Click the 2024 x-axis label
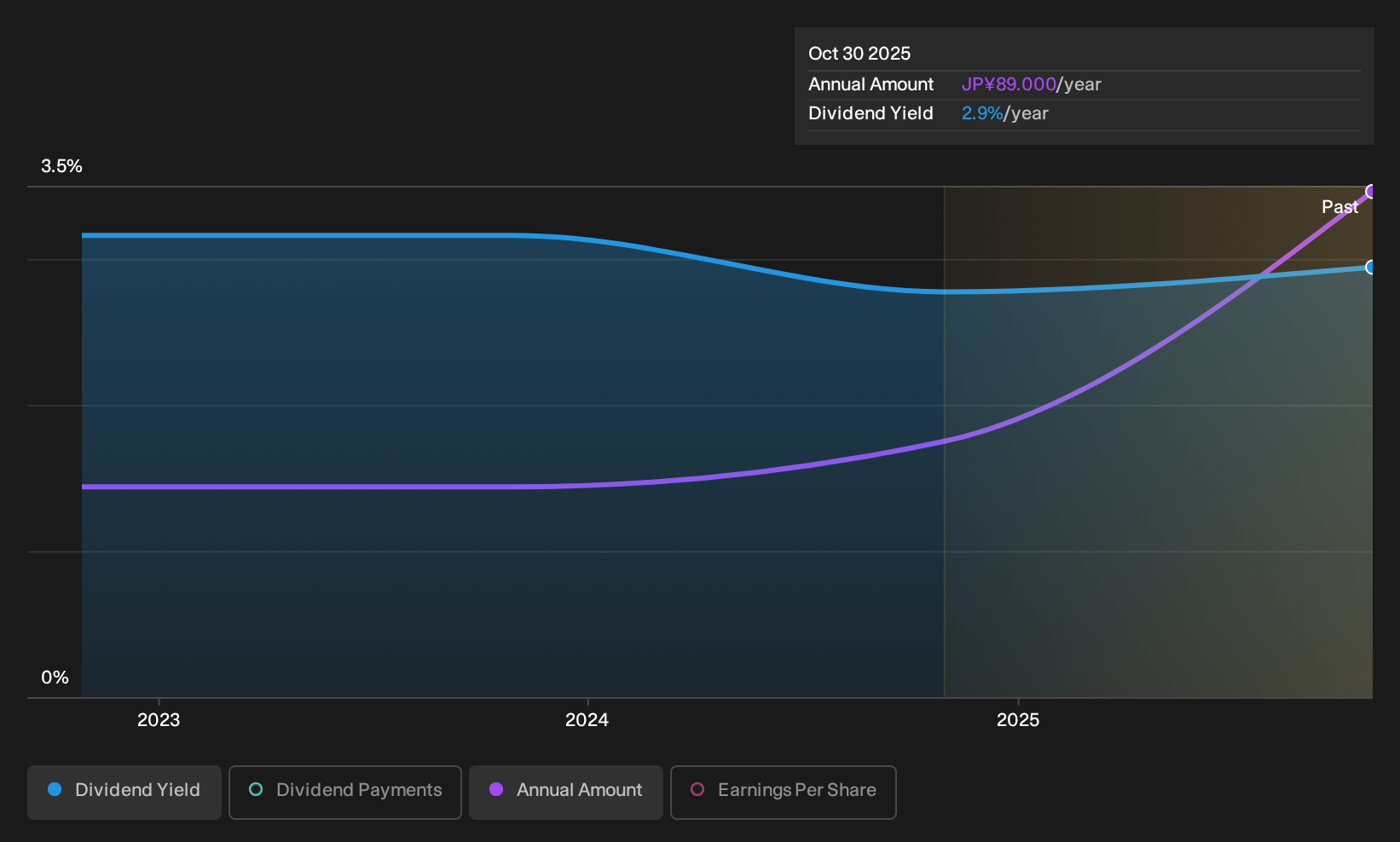1400x842 pixels. [x=587, y=720]
